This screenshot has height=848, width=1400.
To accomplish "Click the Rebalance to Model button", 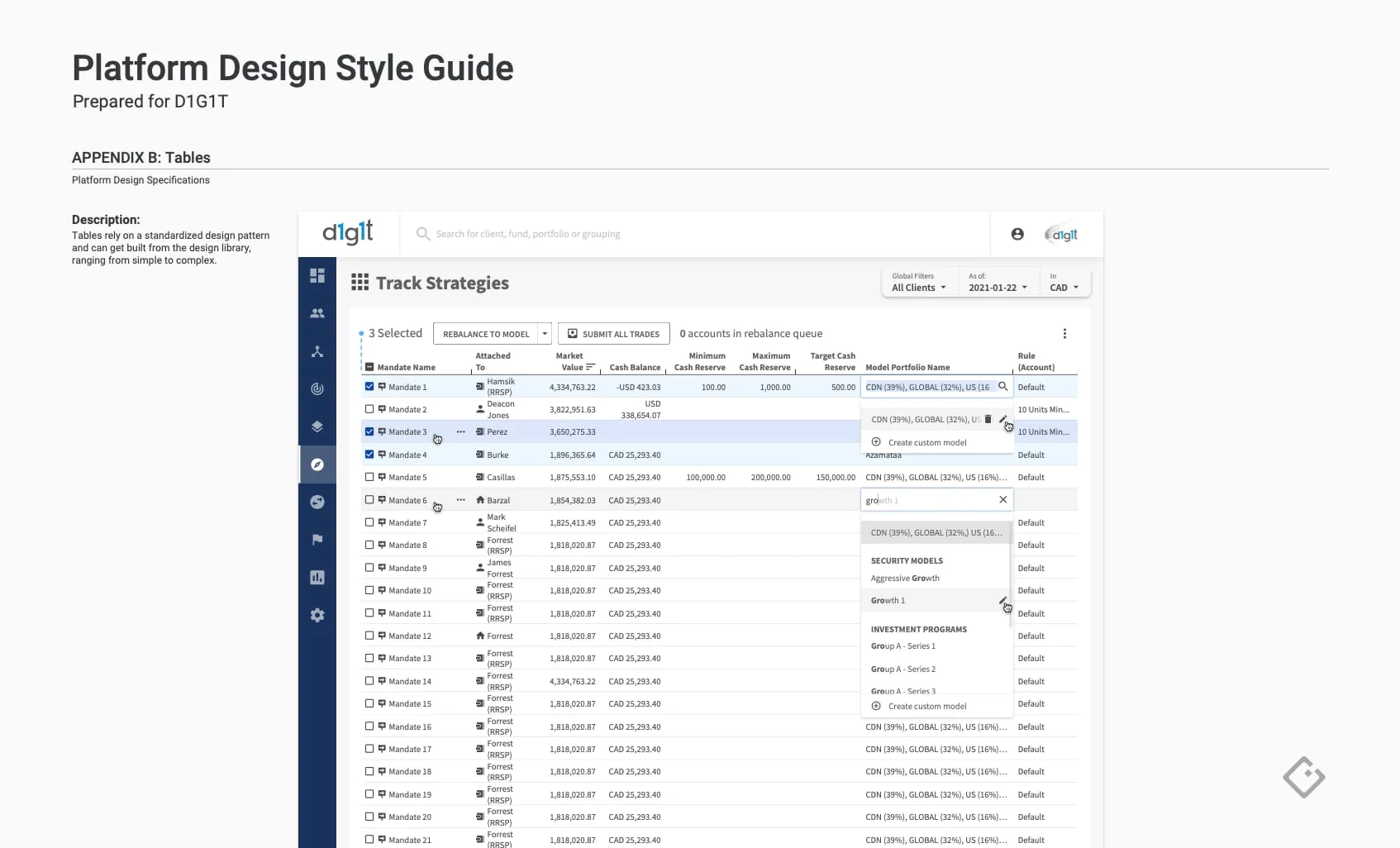I will (x=486, y=334).
